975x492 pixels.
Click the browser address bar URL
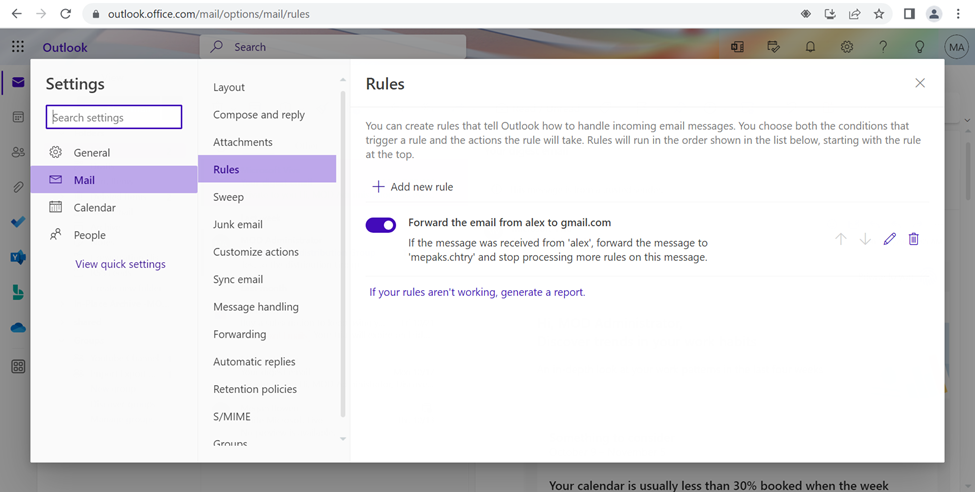(208, 14)
